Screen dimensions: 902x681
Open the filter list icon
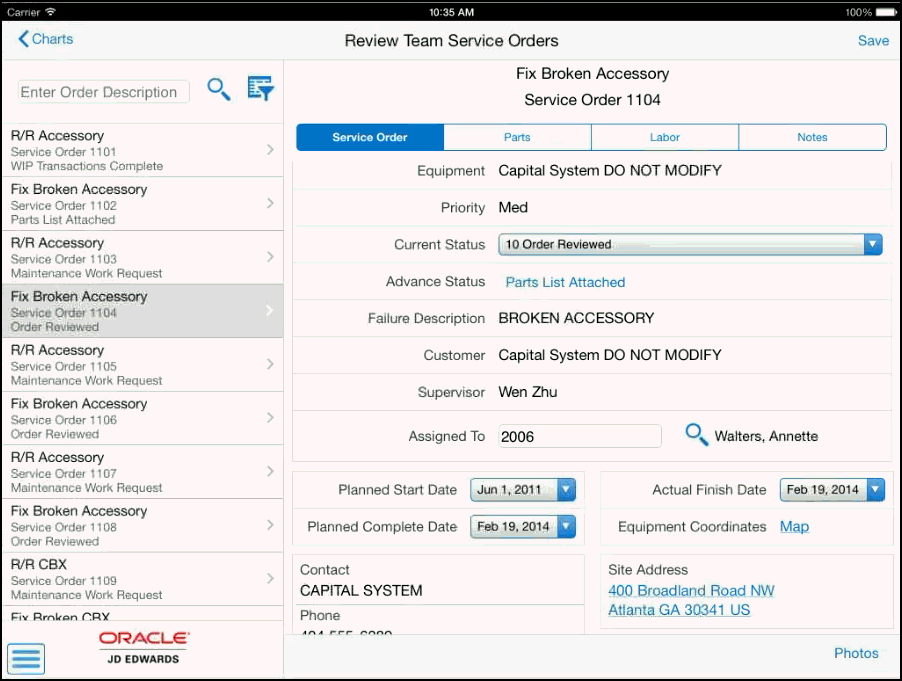point(260,89)
